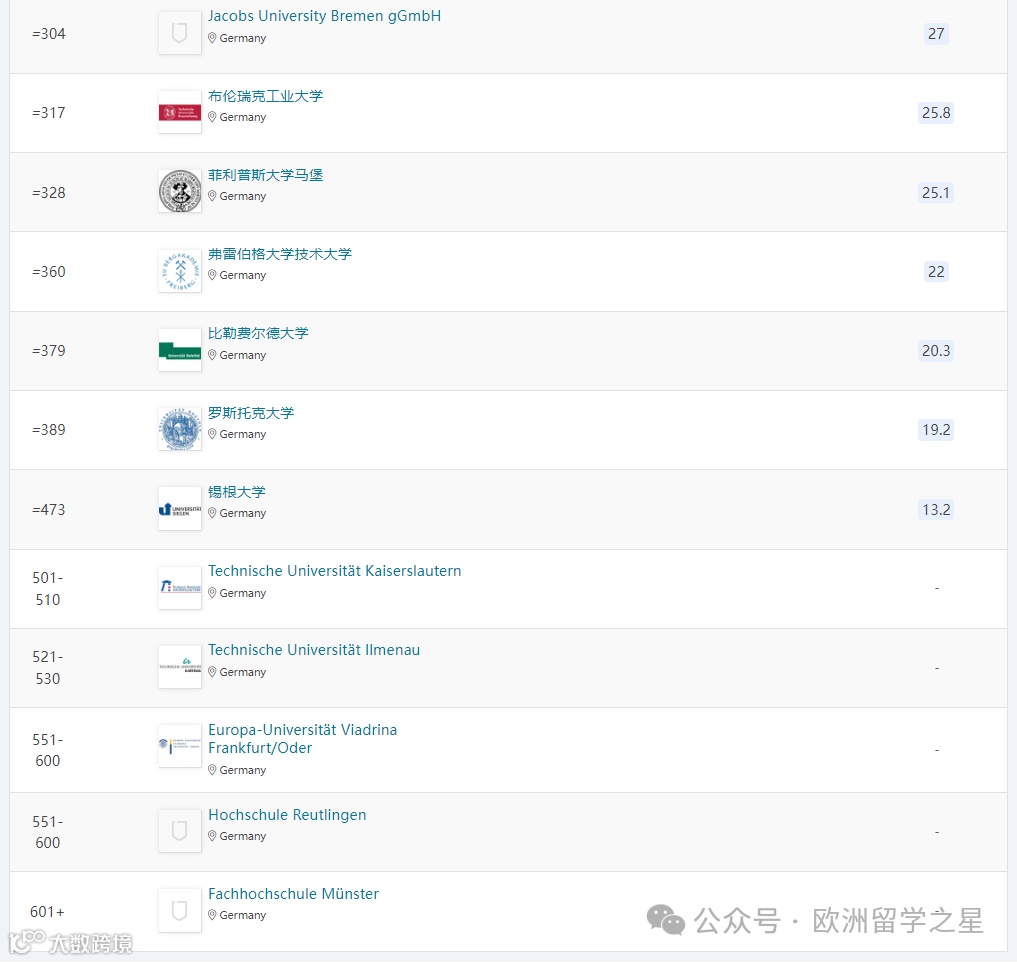Click the score value 25.8
This screenshot has width=1017, height=962.
coord(936,113)
